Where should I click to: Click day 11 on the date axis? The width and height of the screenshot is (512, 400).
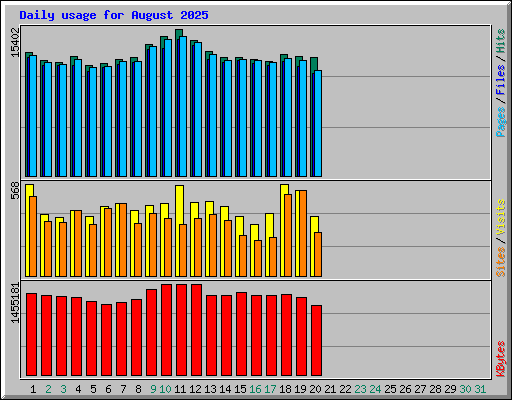pyautogui.click(x=180, y=389)
